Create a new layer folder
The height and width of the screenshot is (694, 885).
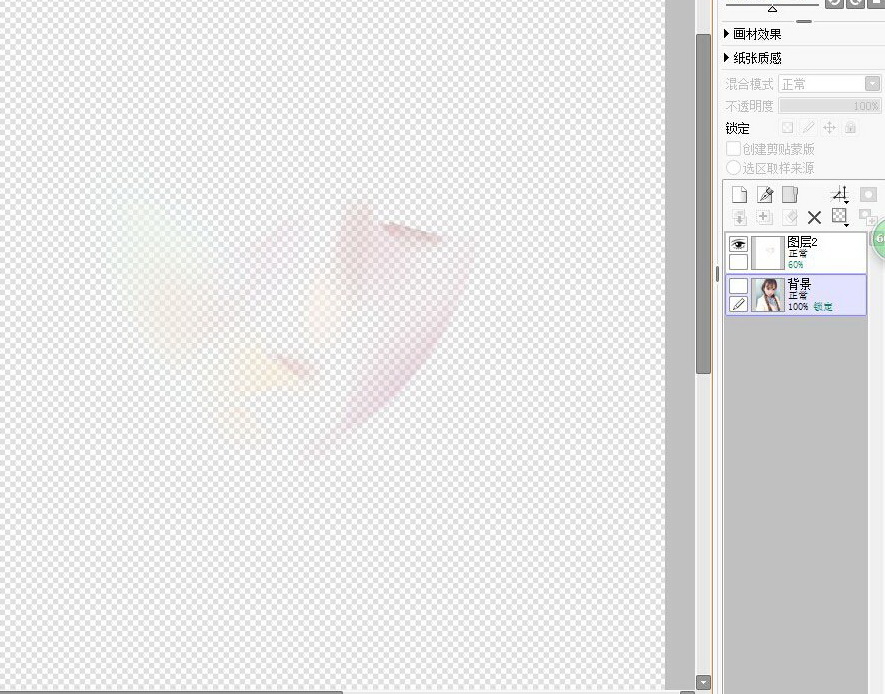pos(790,195)
